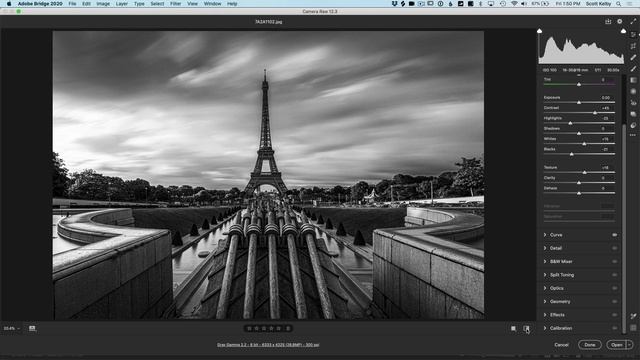Expand the Detail panel
The width and height of the screenshot is (640, 360).
click(545, 248)
